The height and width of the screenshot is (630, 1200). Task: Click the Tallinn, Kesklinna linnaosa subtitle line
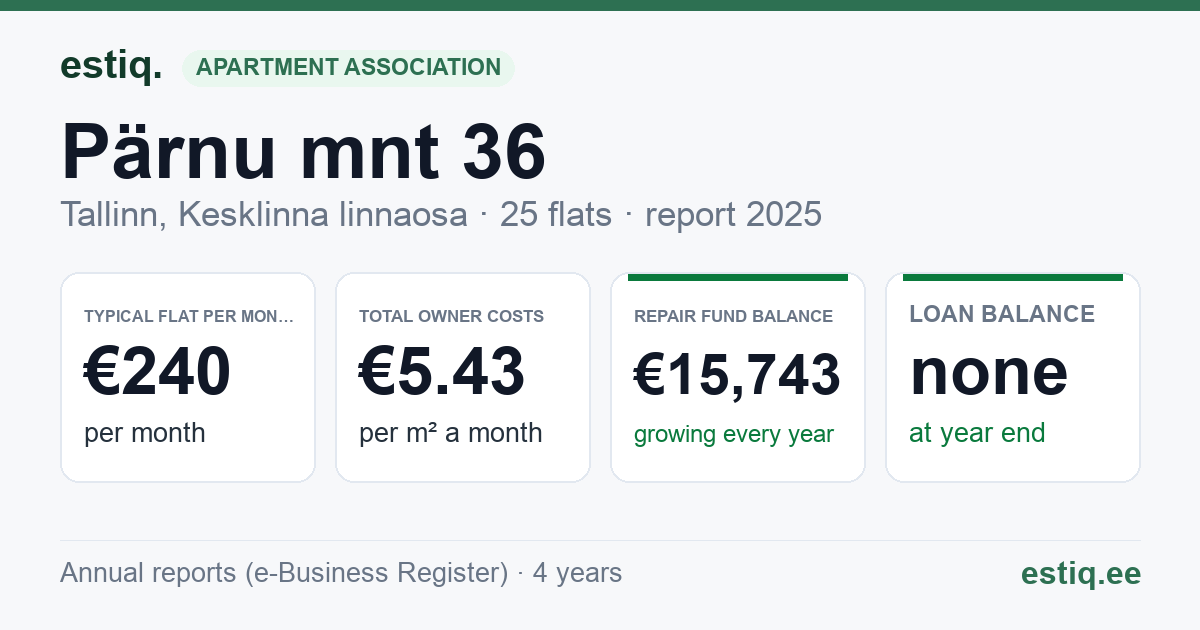coord(441,214)
